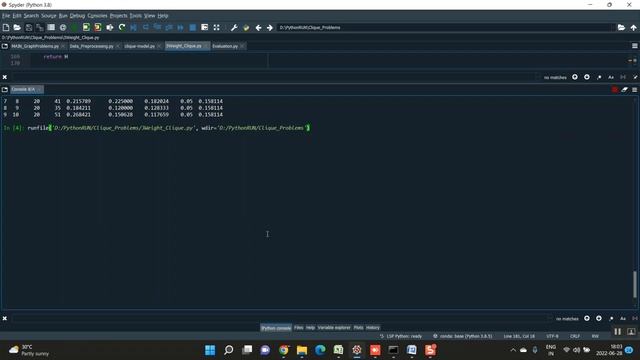Find previous match in editor search

click(x=575, y=77)
